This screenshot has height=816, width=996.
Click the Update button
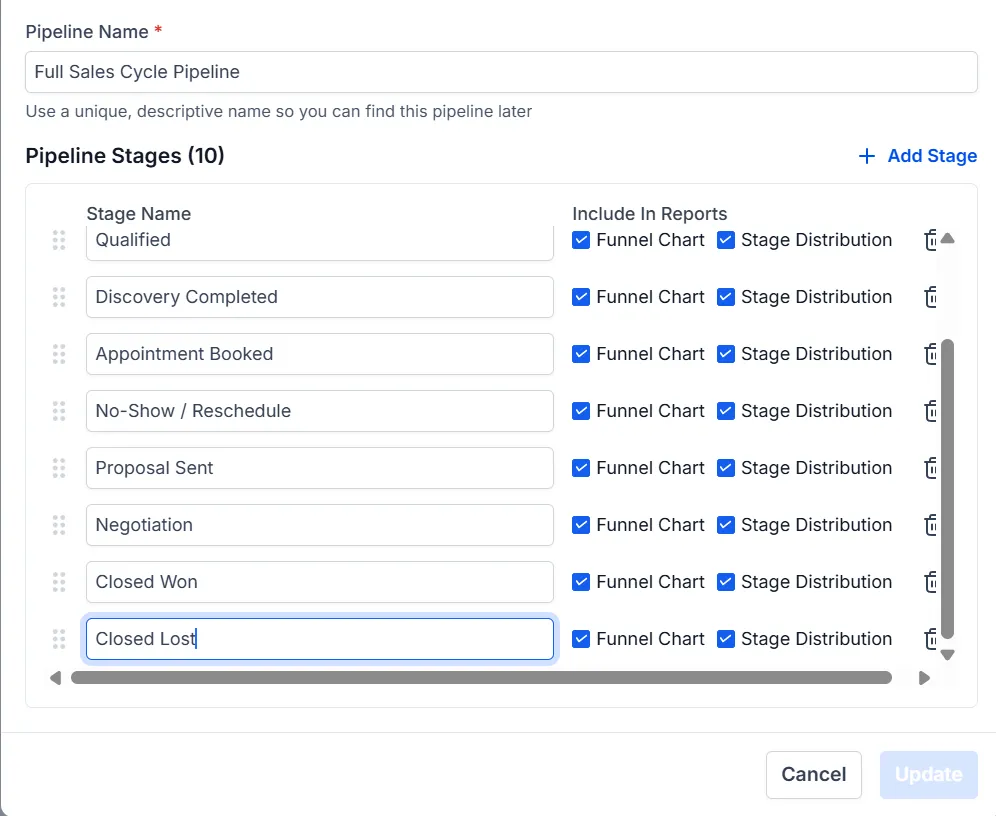pyautogui.click(x=928, y=775)
